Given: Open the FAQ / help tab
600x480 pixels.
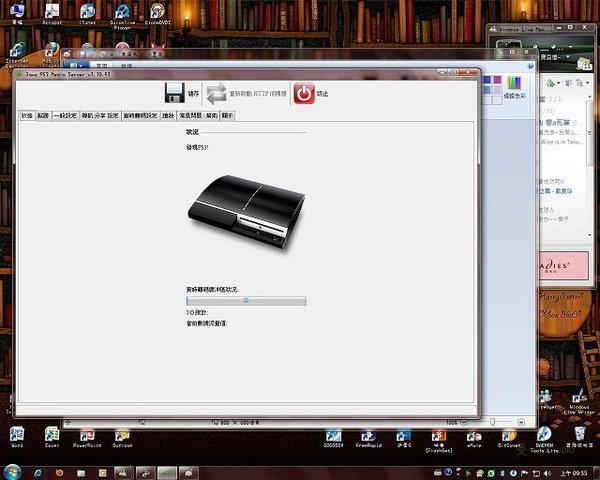Looking at the screenshot, I should coord(199,116).
